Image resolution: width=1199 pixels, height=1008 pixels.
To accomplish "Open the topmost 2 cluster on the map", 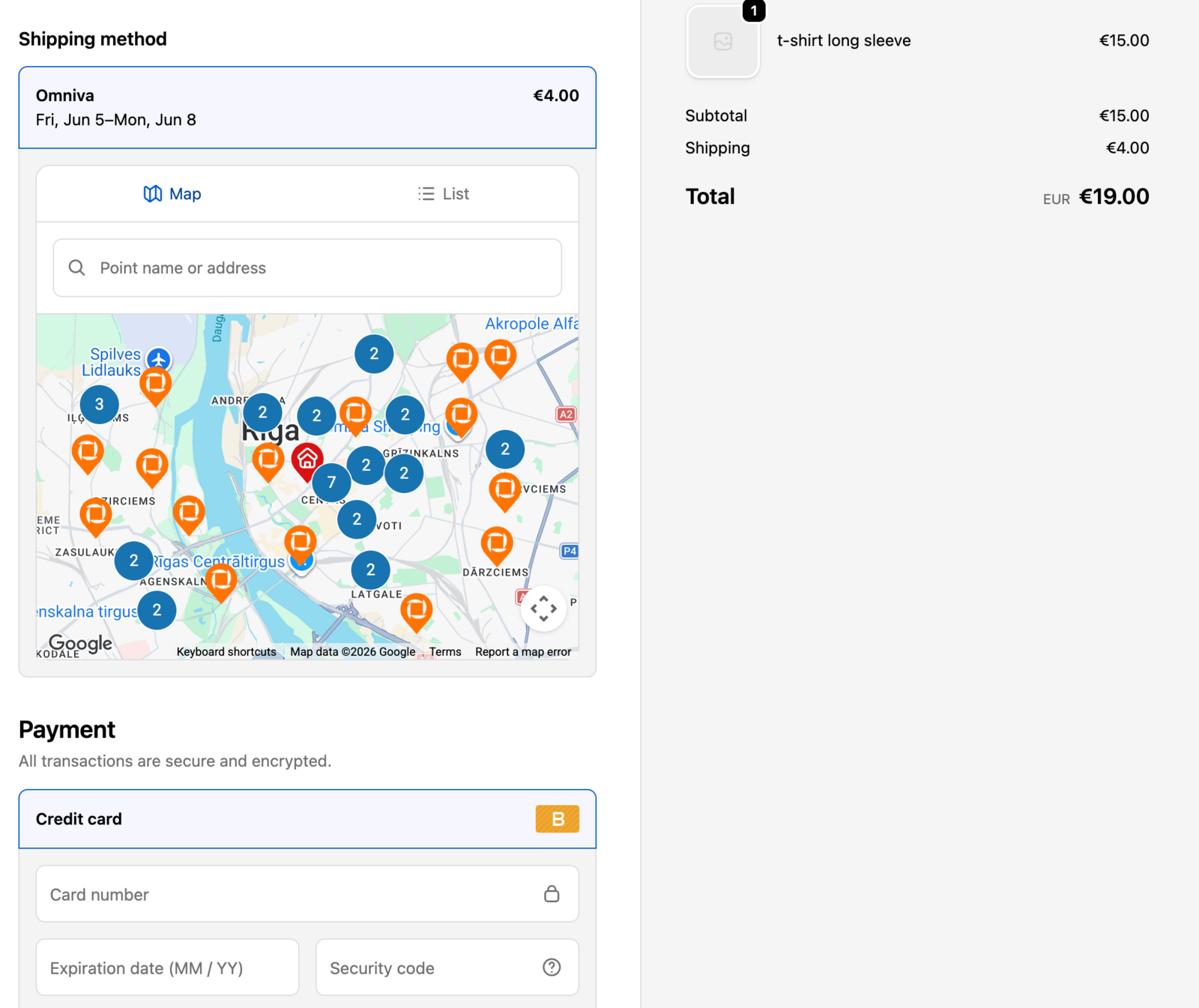I will click(x=374, y=354).
